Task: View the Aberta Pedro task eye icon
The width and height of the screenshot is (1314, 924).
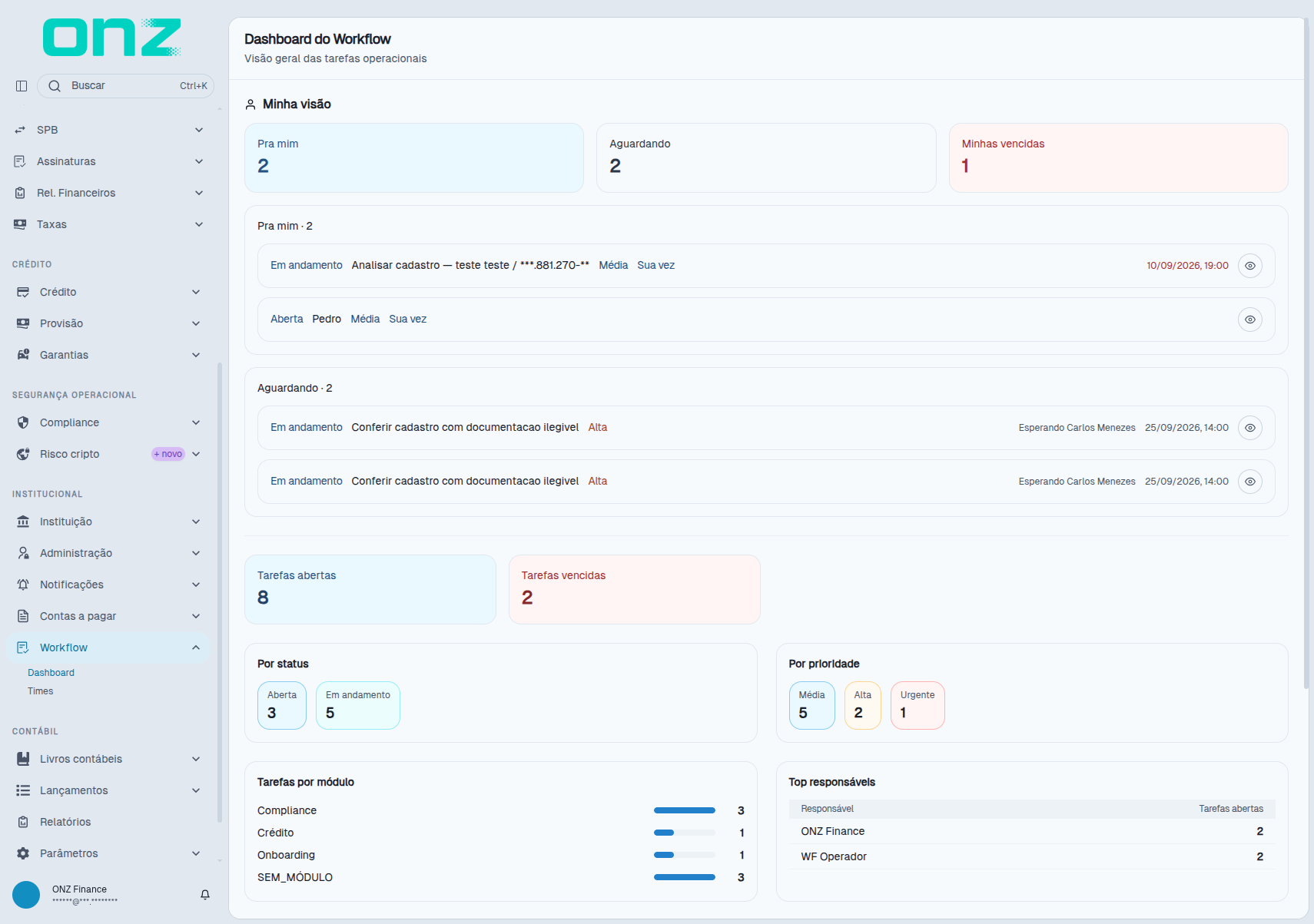Action: pos(1250,320)
